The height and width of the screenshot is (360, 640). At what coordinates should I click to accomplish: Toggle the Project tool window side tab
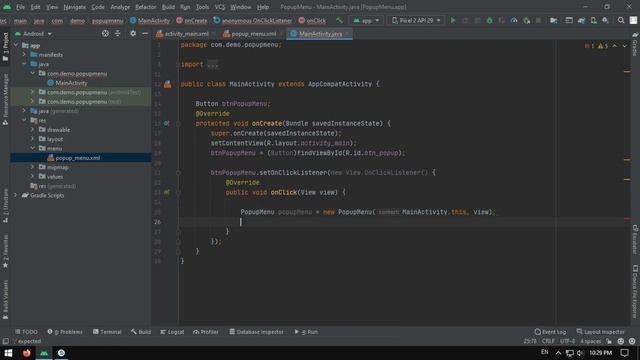point(5,47)
